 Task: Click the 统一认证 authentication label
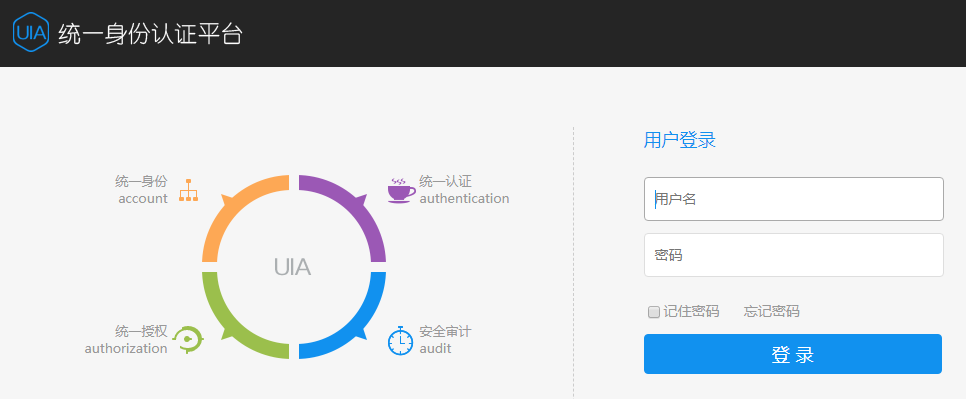445,182
